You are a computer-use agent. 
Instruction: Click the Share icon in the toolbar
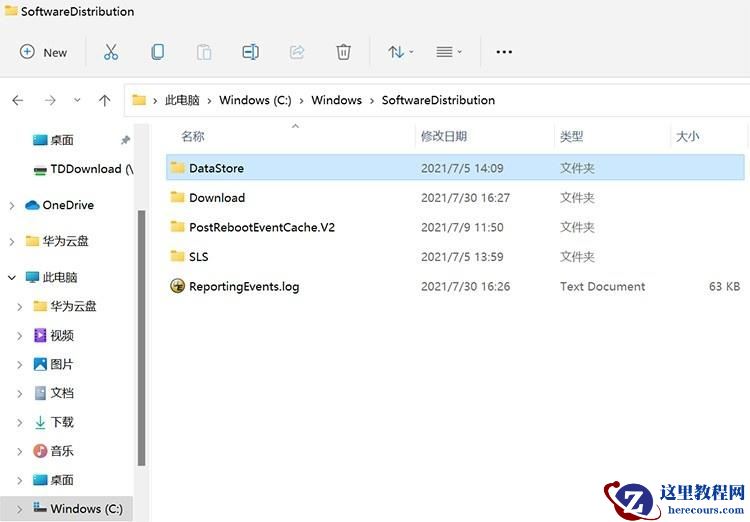coord(297,52)
